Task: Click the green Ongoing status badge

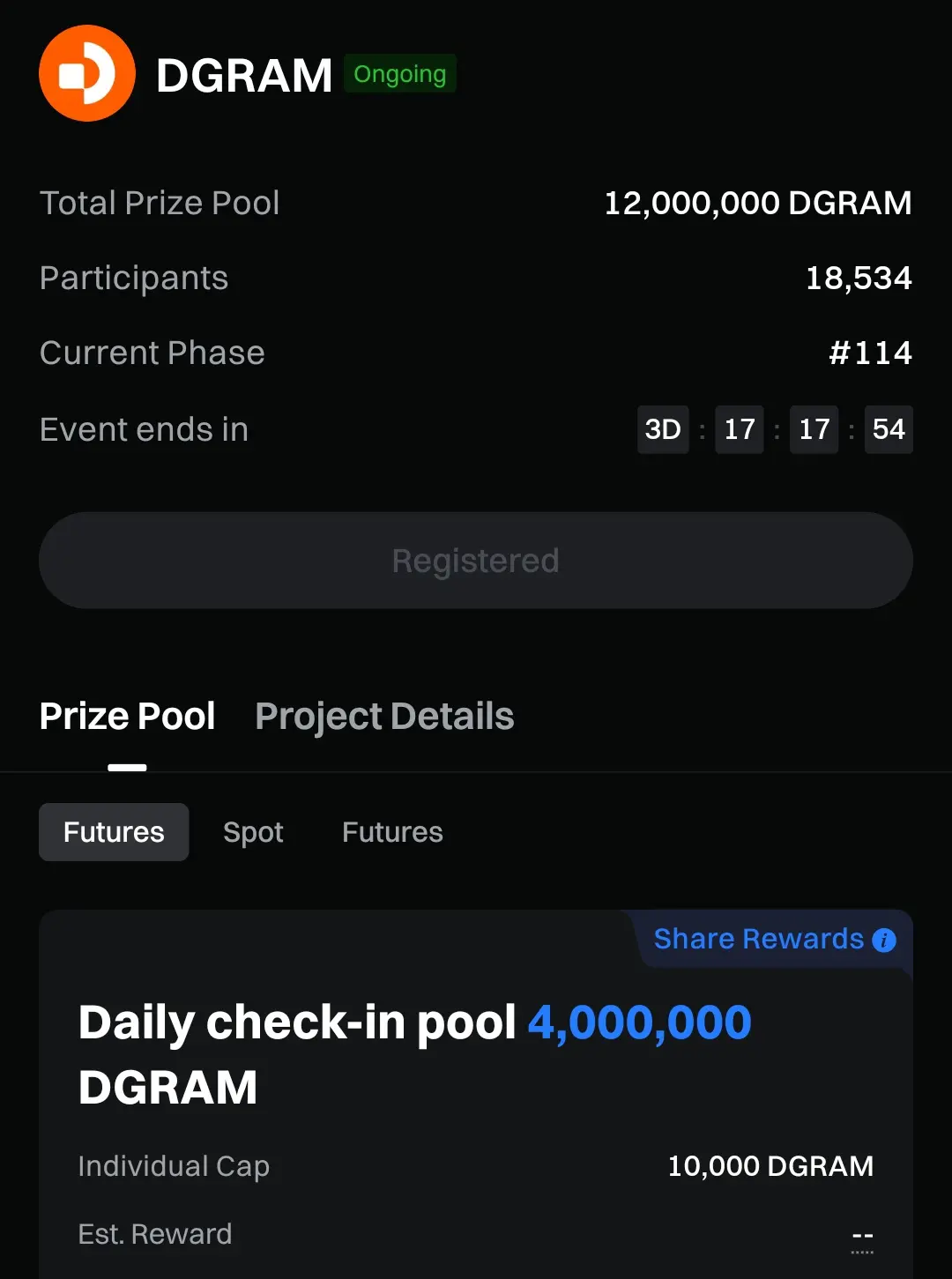Action: click(x=400, y=74)
